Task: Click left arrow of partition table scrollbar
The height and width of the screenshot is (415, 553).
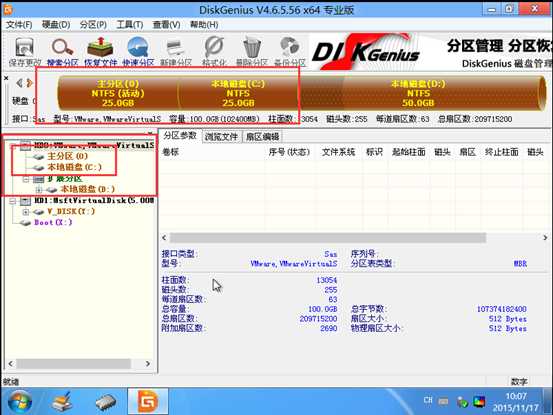Action: [x=164, y=238]
